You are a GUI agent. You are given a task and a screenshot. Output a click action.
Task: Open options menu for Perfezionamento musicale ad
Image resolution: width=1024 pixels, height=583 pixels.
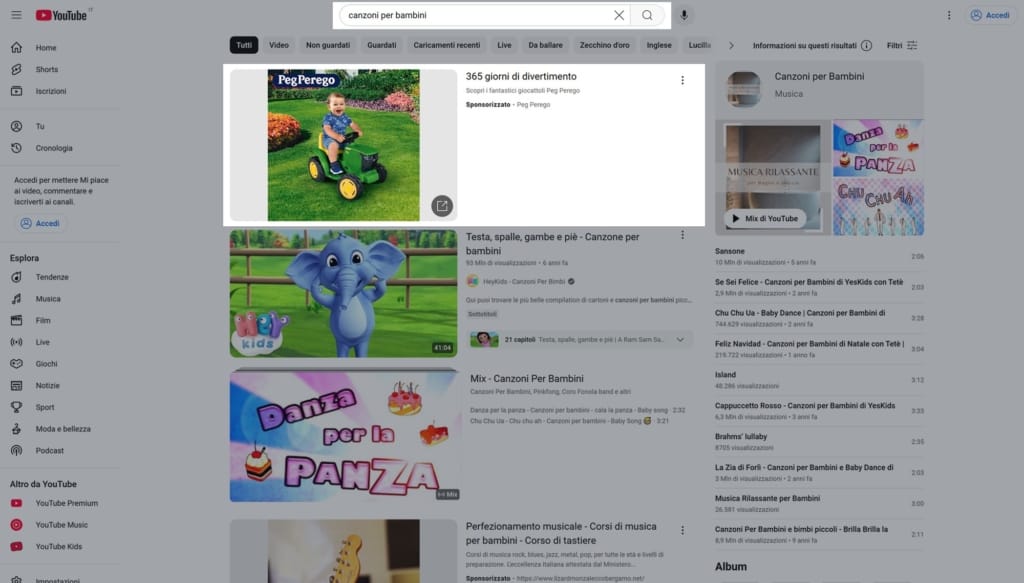pos(682,530)
